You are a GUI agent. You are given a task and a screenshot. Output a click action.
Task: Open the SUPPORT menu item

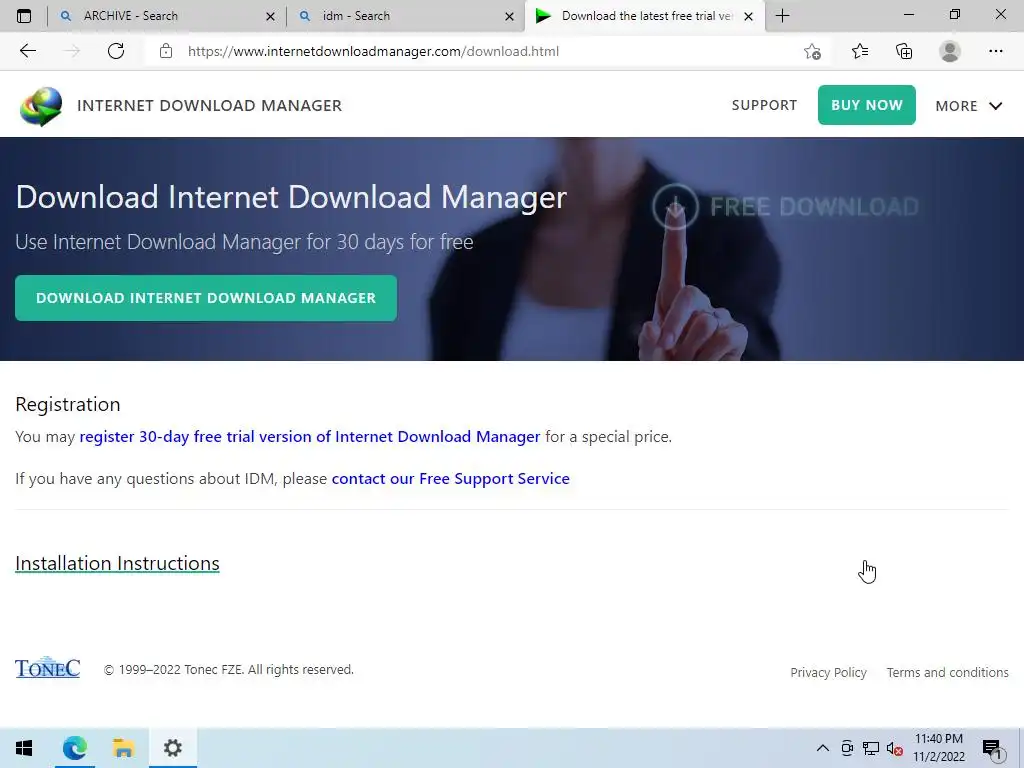coord(764,105)
